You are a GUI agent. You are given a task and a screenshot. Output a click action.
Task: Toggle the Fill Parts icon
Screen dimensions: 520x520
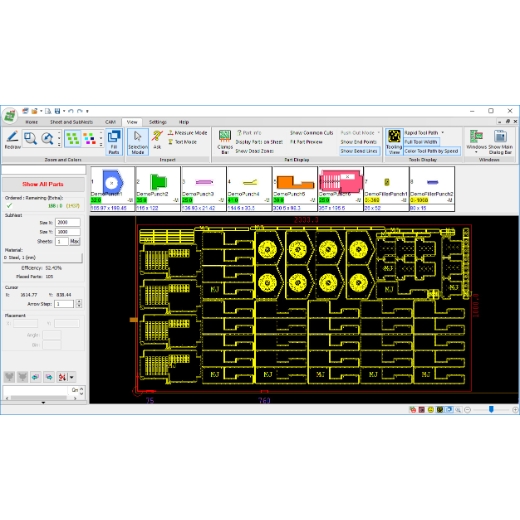click(x=114, y=142)
